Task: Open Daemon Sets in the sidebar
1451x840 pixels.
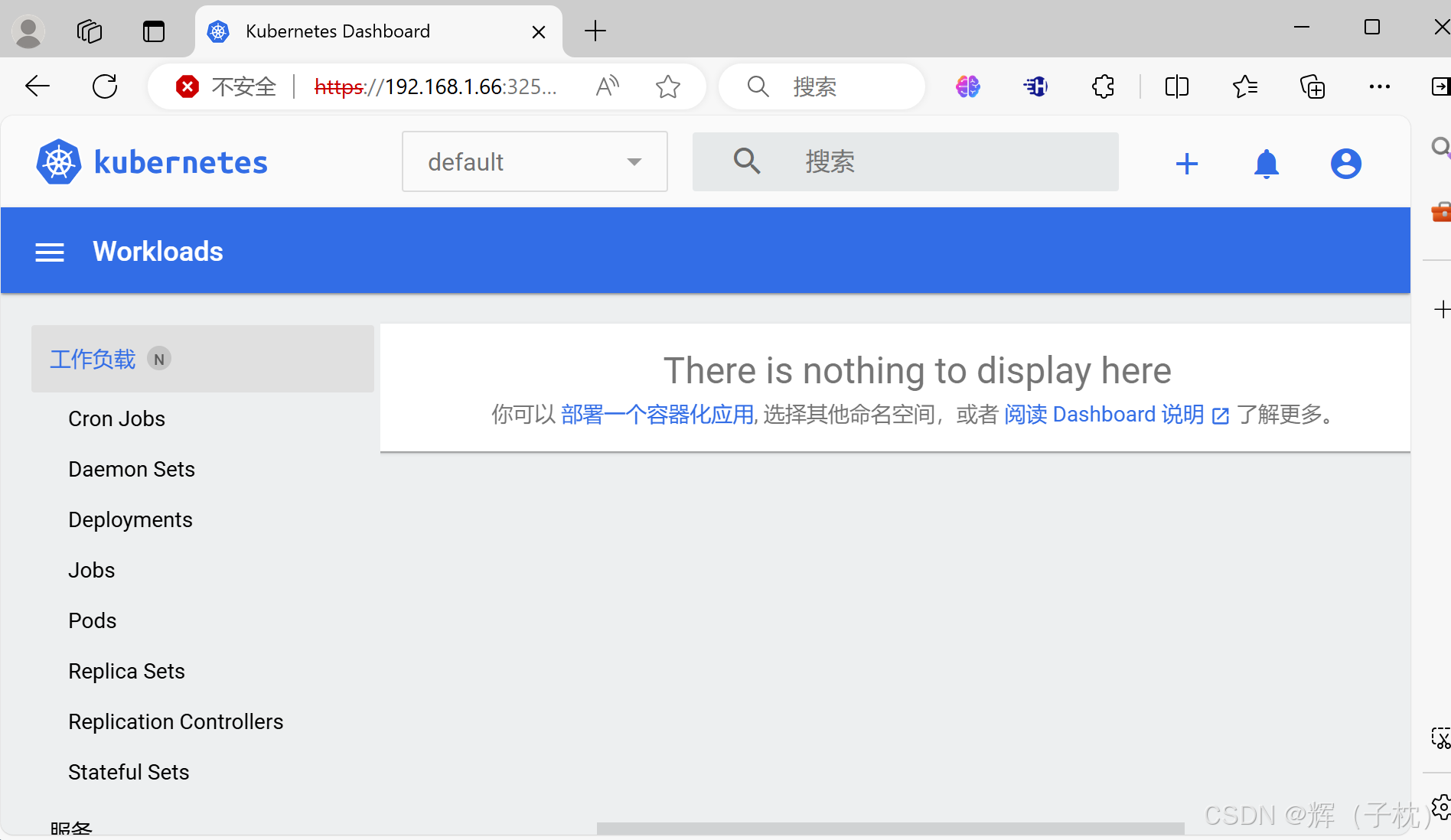Action: [x=132, y=469]
